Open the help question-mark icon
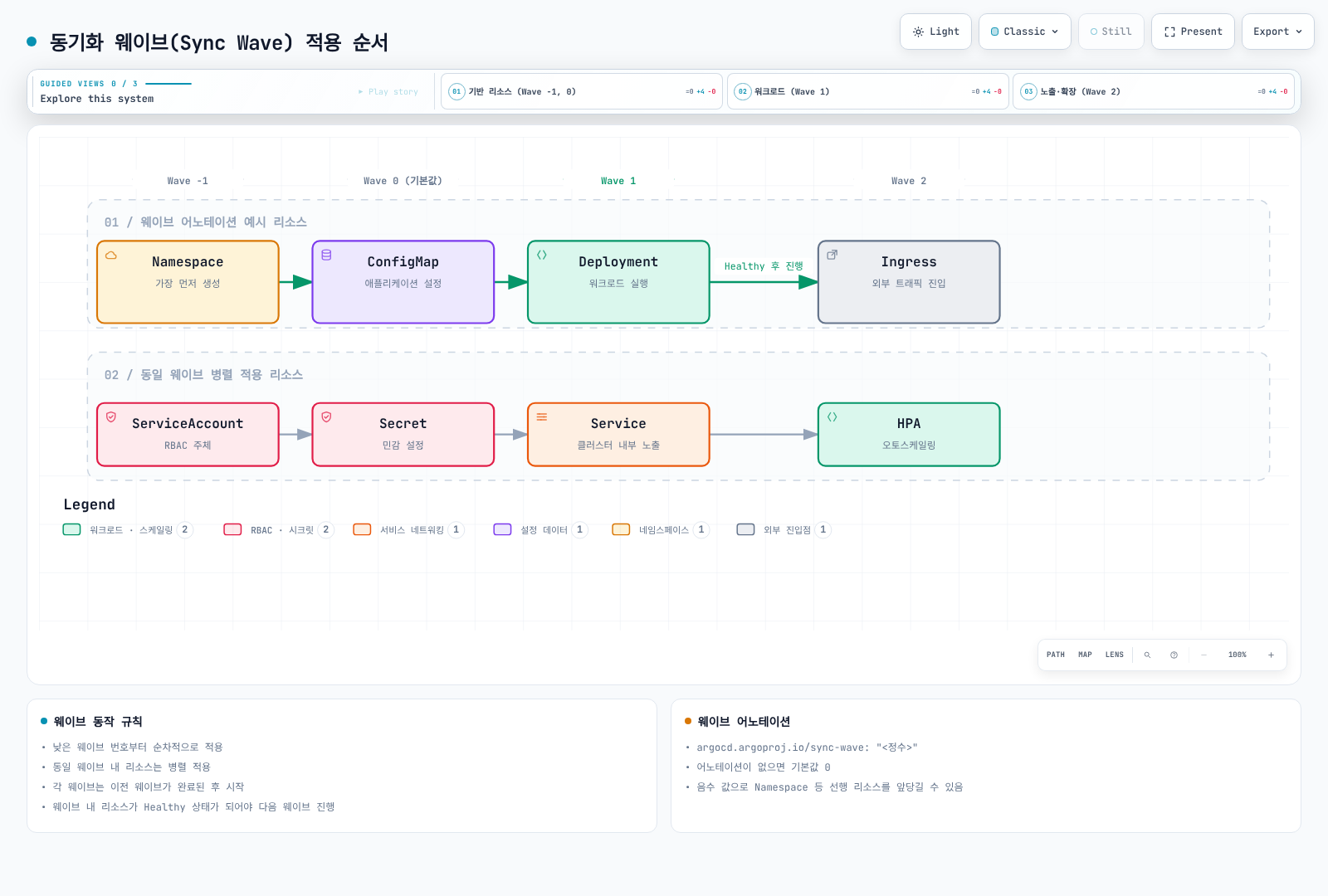The height and width of the screenshot is (896, 1328). coord(1174,655)
